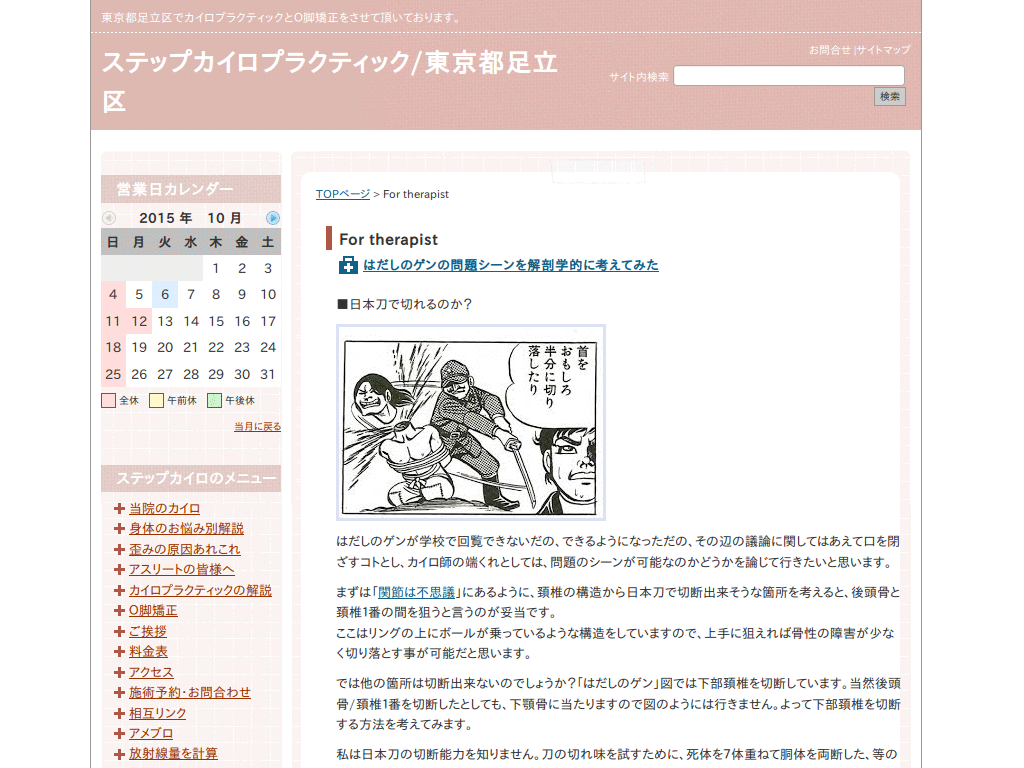Open 相互リンク menu link
This screenshot has width=1024, height=768.
click(157, 713)
